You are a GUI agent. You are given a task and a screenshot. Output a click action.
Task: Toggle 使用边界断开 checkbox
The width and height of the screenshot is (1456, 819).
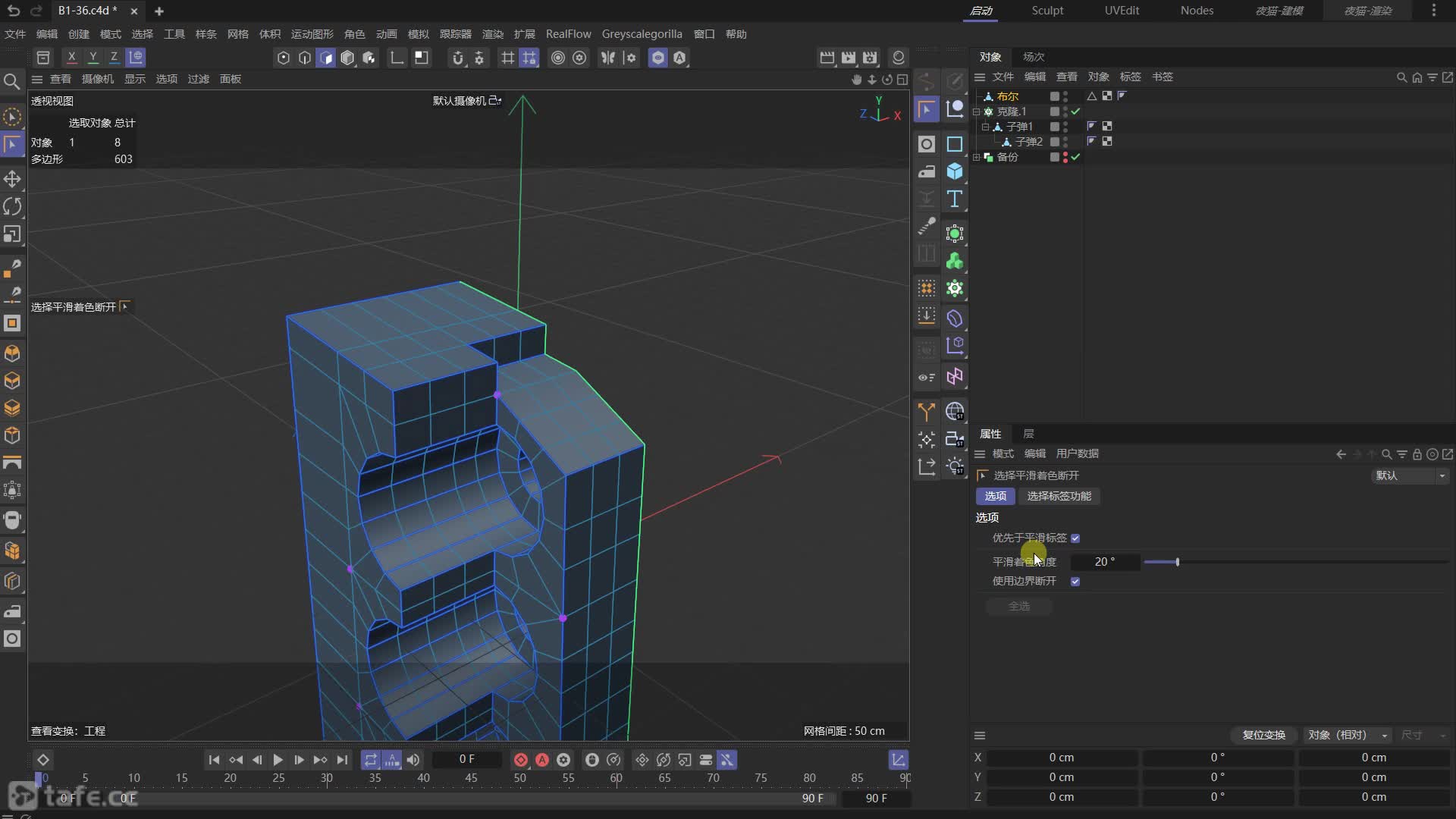(1075, 582)
